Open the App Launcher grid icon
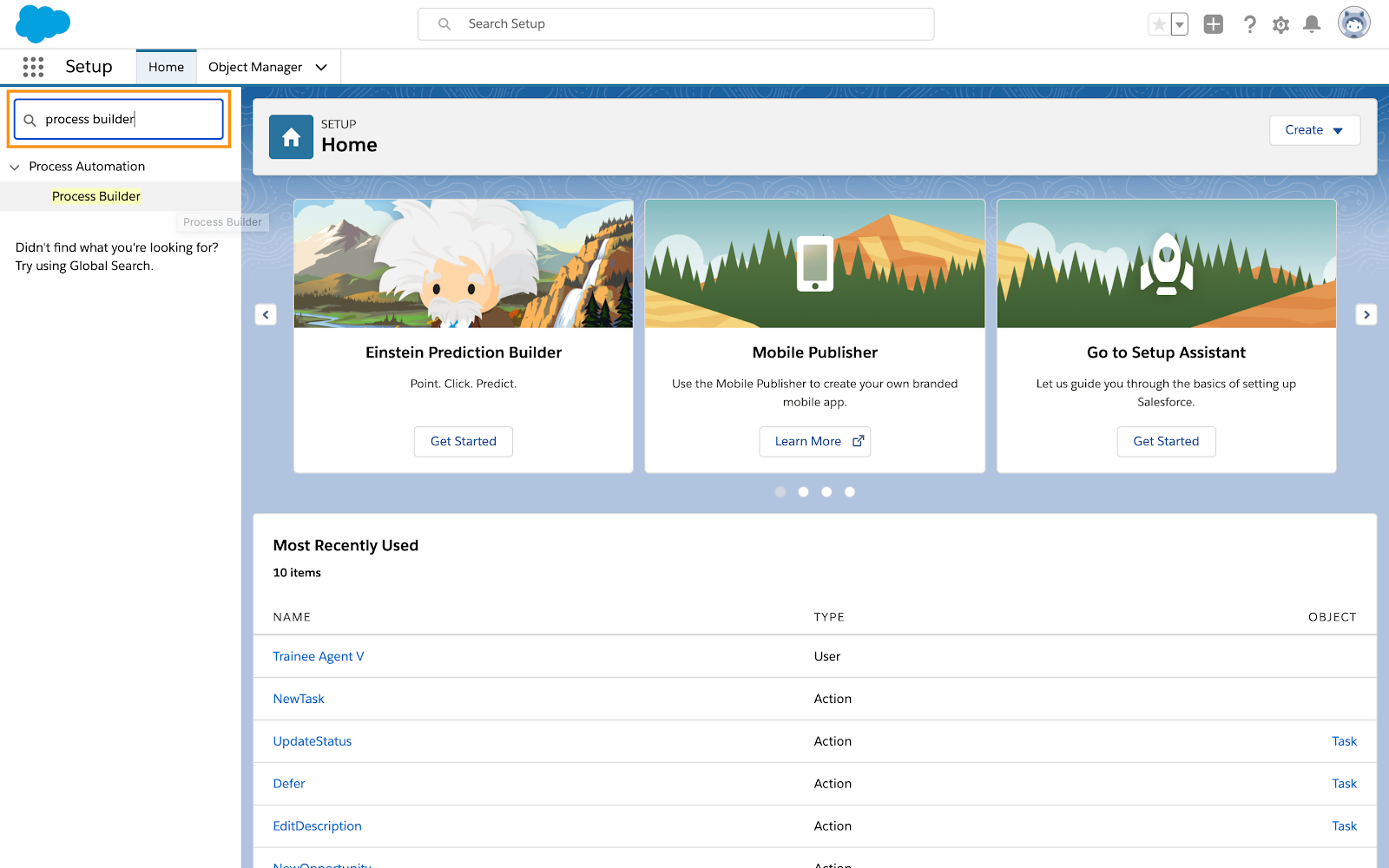 pos(33,67)
